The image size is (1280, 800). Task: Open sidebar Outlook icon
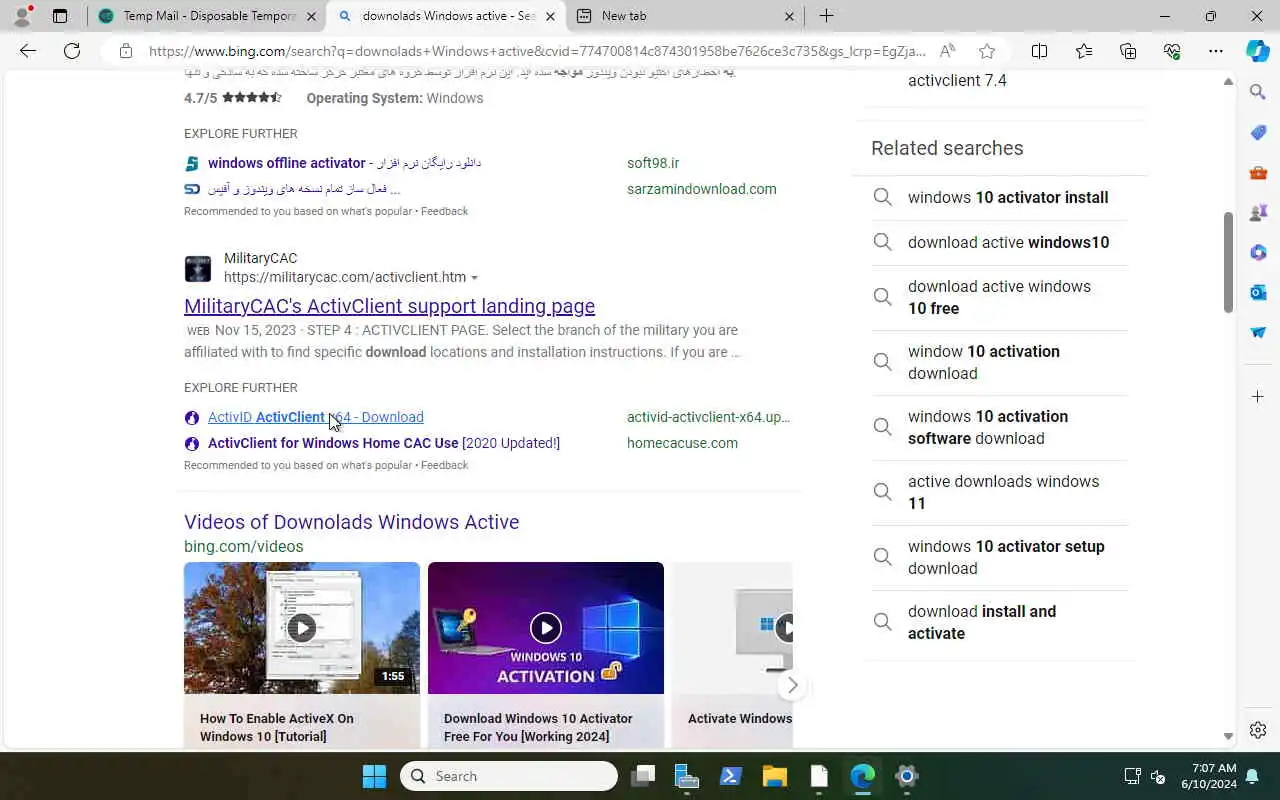click(1258, 292)
